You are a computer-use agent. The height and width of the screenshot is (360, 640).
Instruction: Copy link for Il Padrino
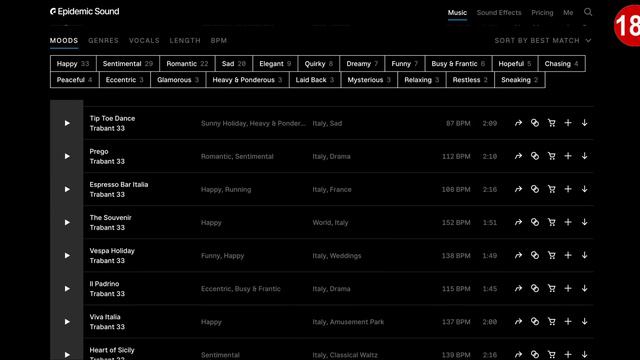pyautogui.click(x=535, y=288)
